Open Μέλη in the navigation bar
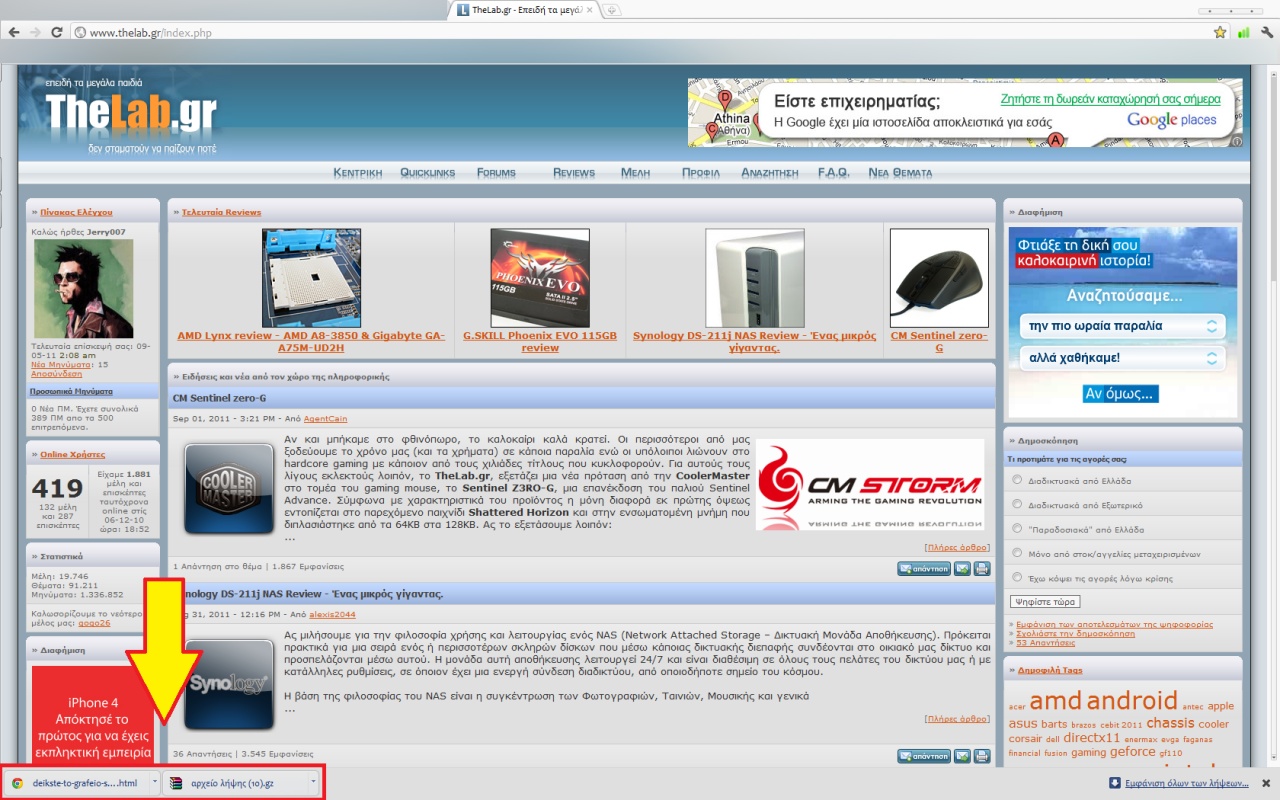Image resolution: width=1280 pixels, height=800 pixels. [636, 172]
